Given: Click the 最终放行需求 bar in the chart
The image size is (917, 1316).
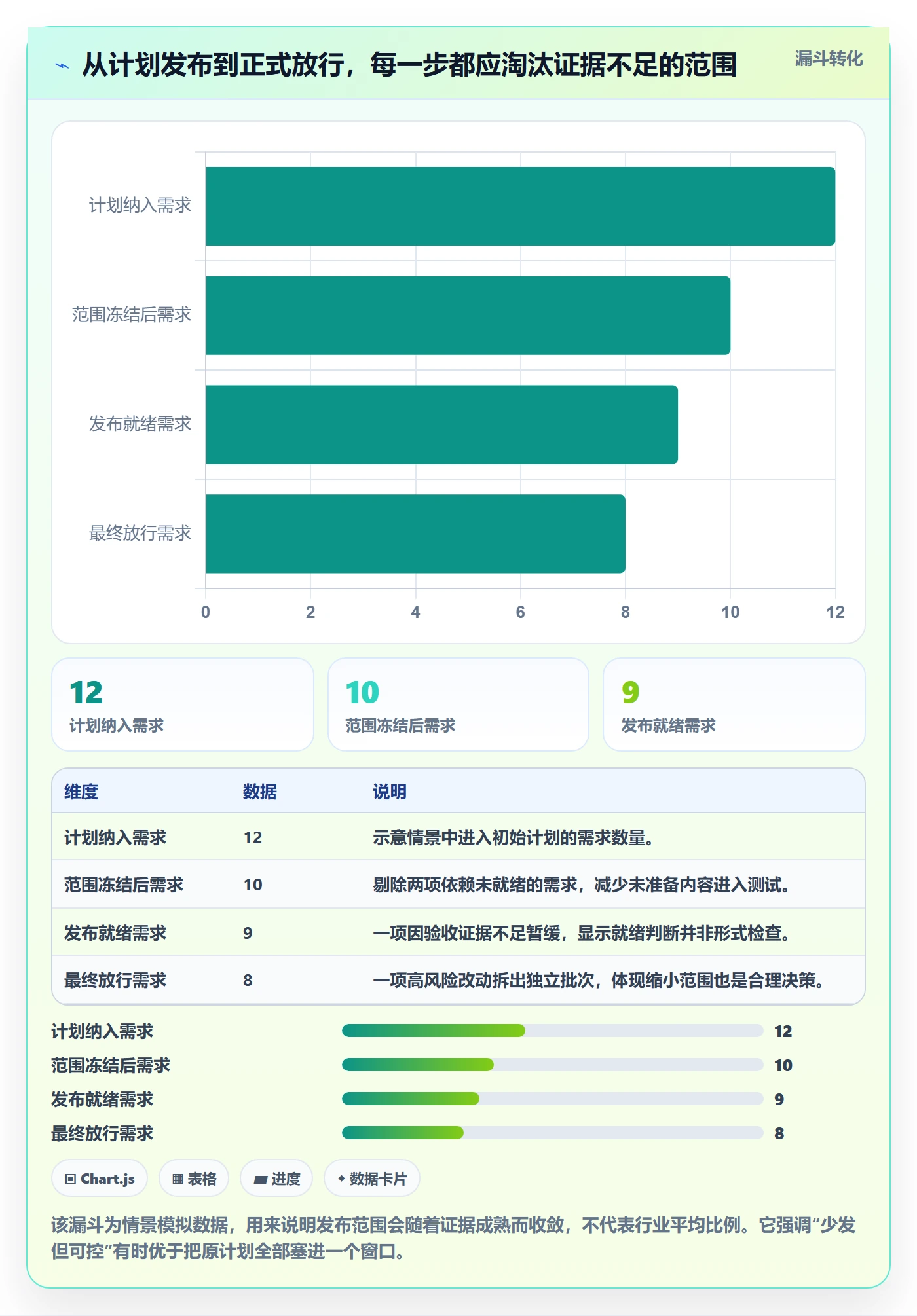Looking at the screenshot, I should click(416, 534).
